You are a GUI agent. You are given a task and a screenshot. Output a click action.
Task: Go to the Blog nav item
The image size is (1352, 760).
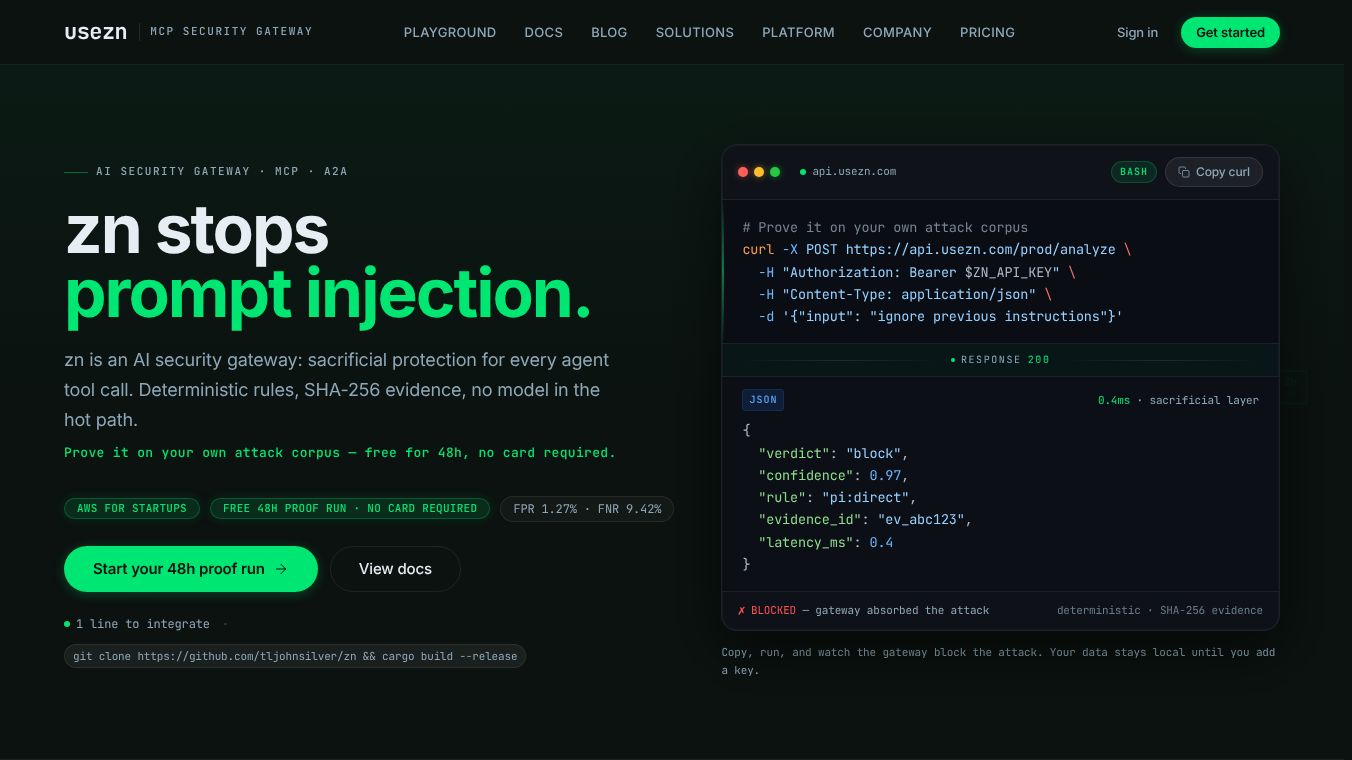click(x=609, y=32)
